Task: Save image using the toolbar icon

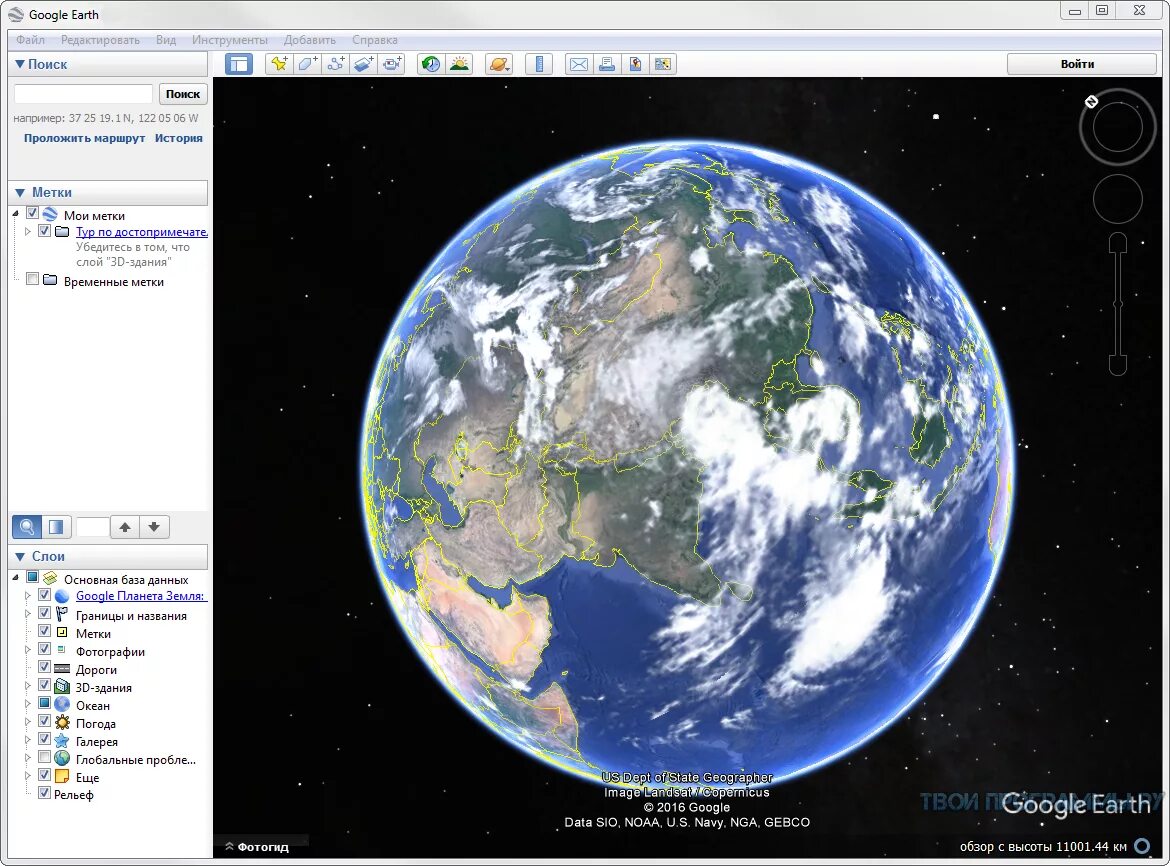Action: (x=635, y=64)
